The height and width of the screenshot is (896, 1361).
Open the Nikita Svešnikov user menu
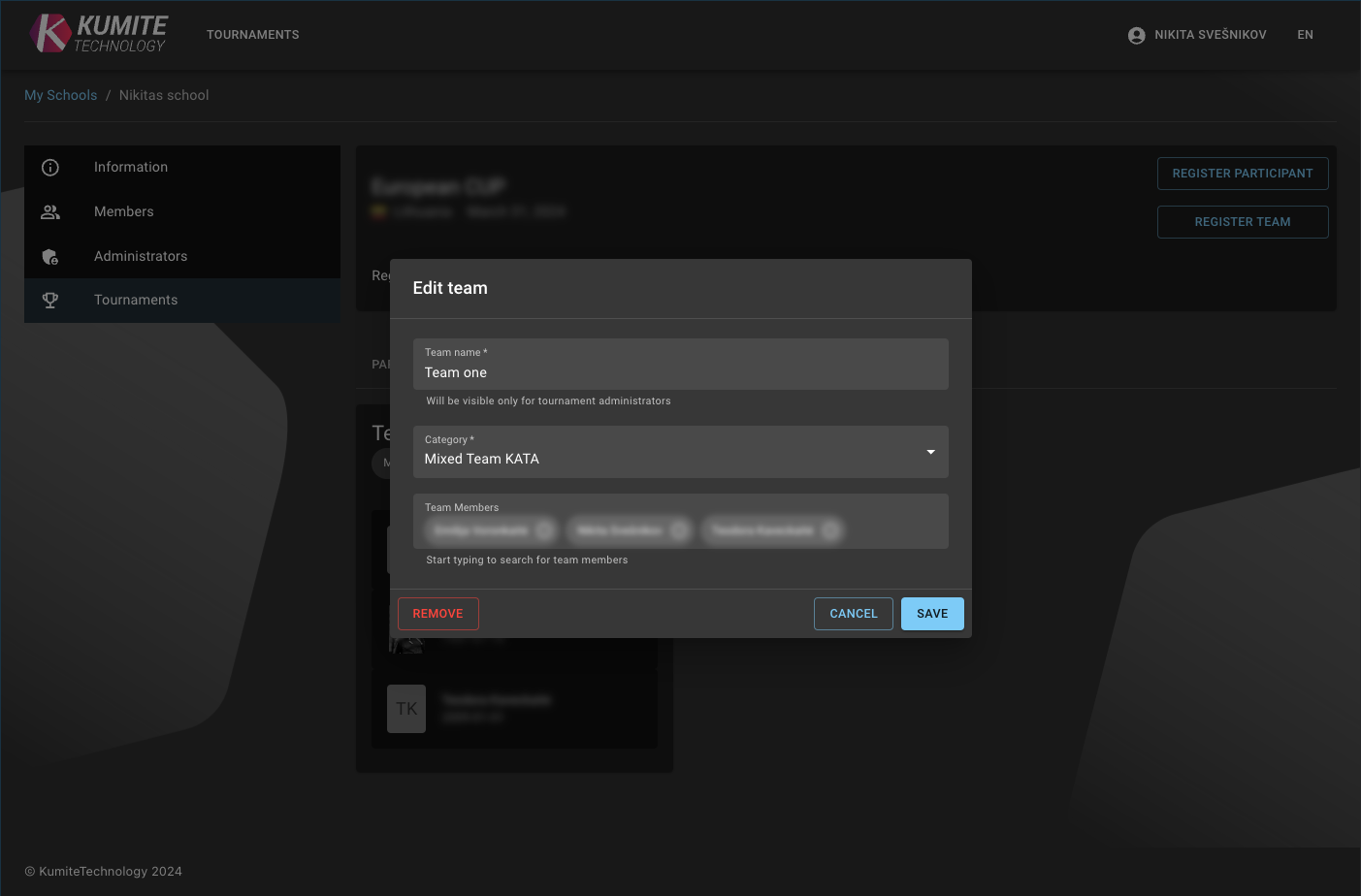(1210, 35)
